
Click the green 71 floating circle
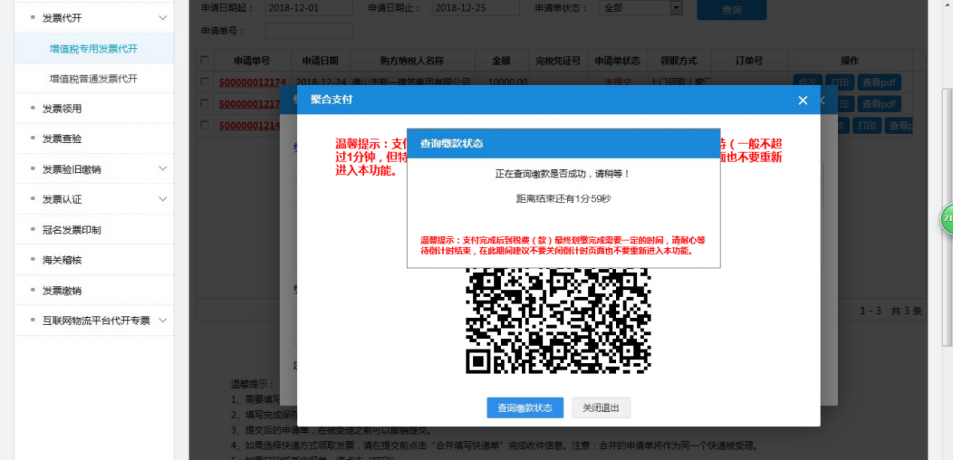click(x=947, y=218)
